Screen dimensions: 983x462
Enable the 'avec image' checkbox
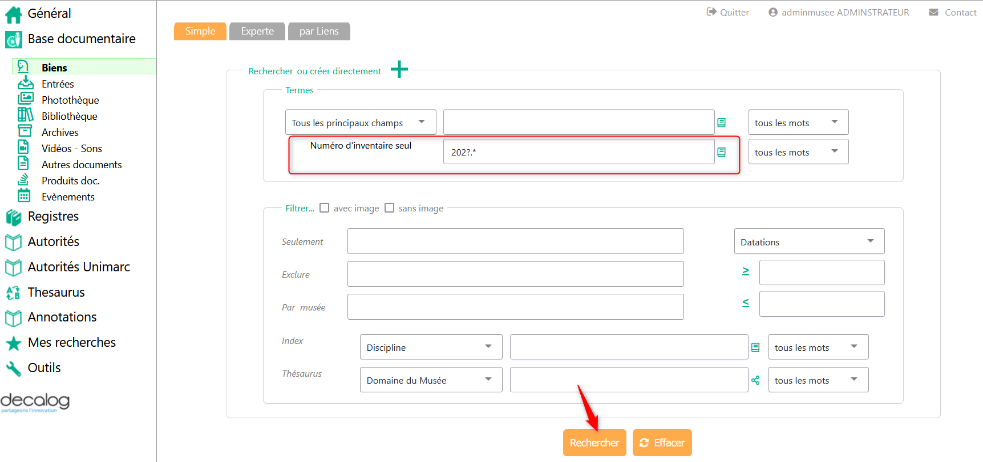click(x=324, y=208)
